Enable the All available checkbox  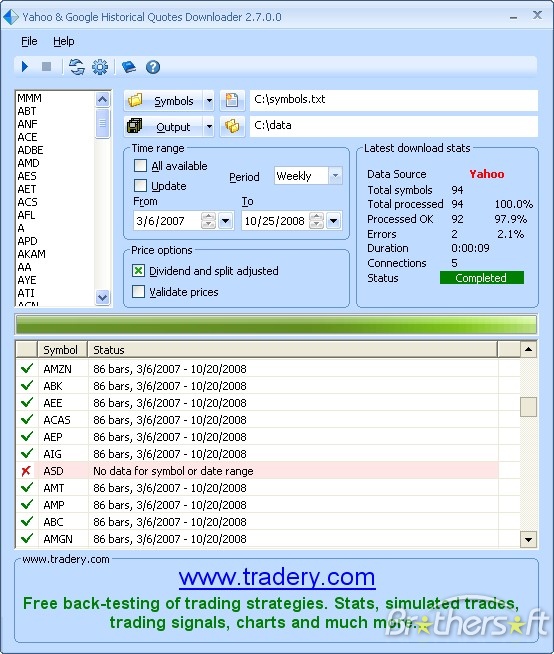[x=140, y=166]
